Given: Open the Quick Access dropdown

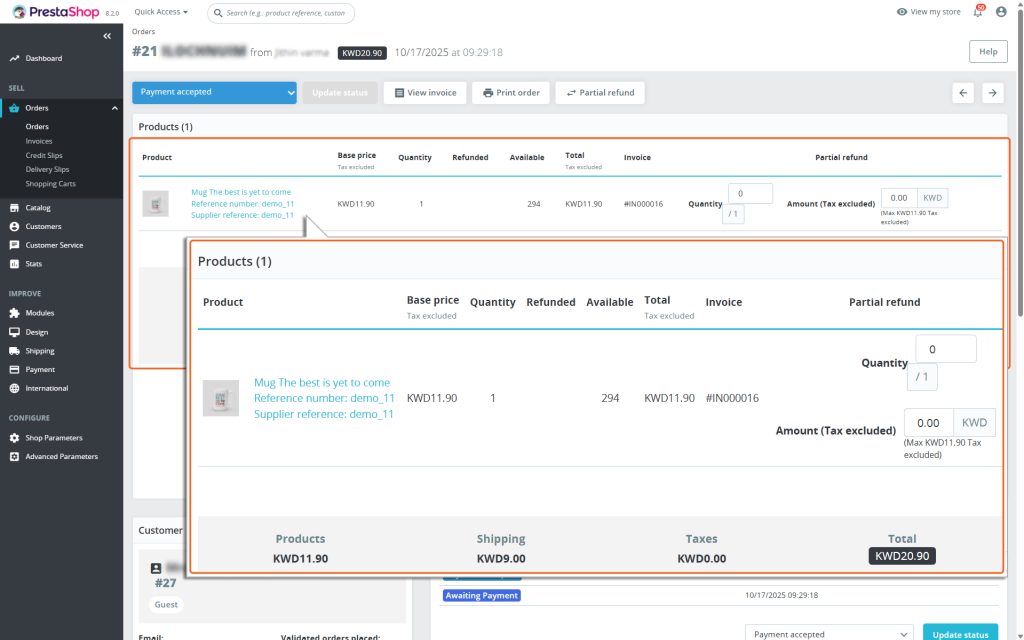Looking at the screenshot, I should (x=161, y=12).
